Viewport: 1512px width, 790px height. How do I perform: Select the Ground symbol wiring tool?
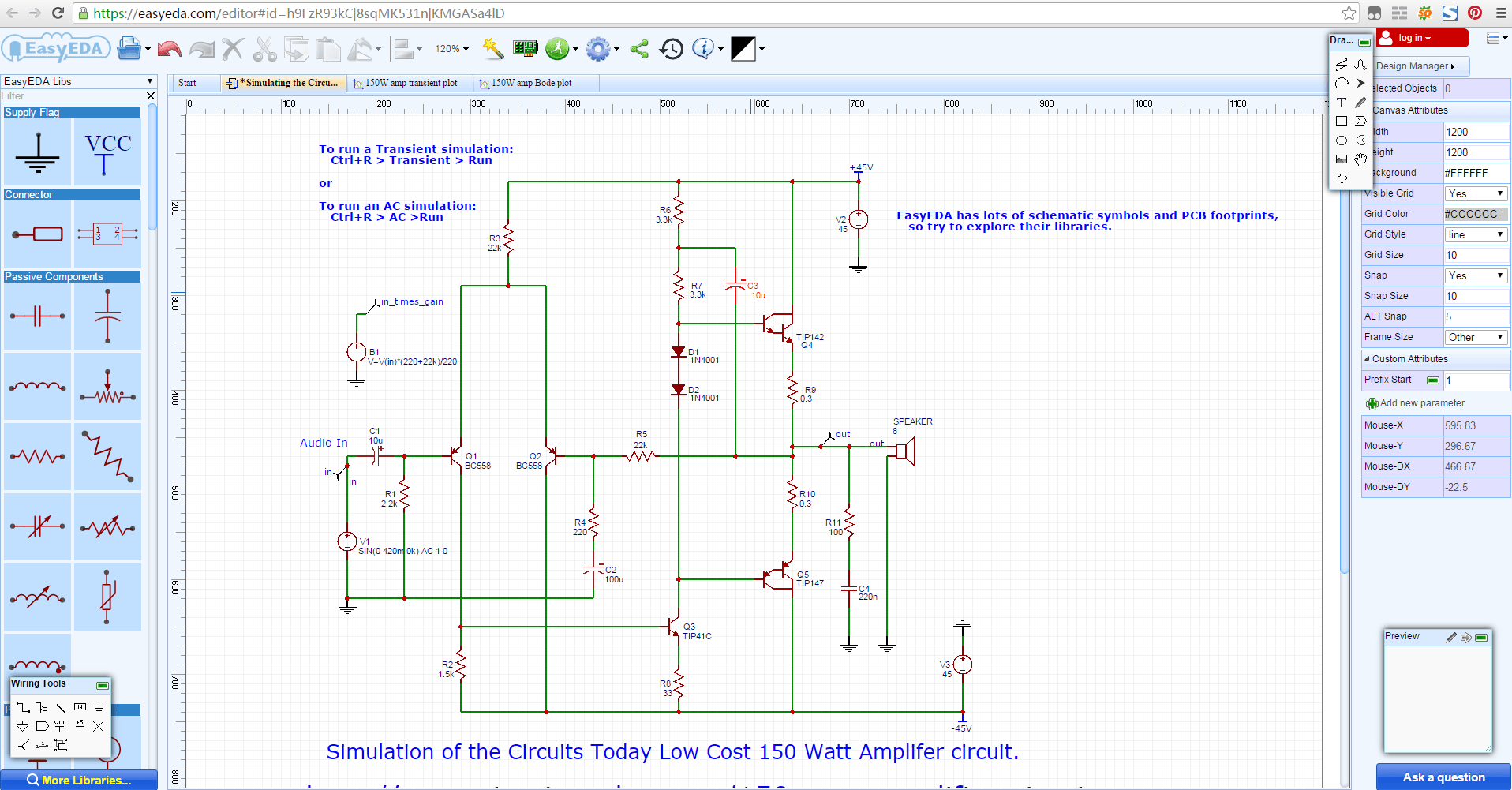click(99, 708)
